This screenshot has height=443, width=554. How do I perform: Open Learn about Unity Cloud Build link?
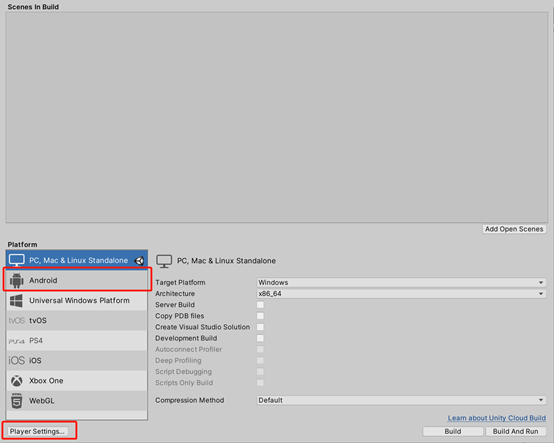pos(496,418)
